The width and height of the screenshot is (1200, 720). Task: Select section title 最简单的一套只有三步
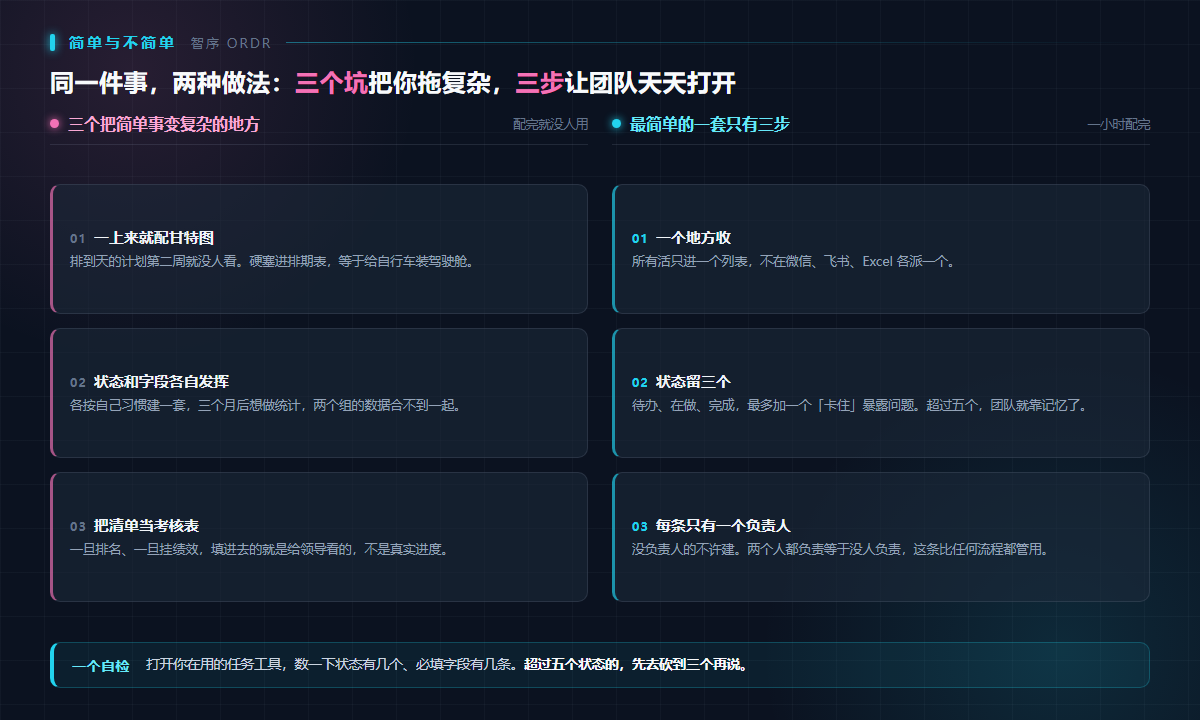click(x=710, y=125)
